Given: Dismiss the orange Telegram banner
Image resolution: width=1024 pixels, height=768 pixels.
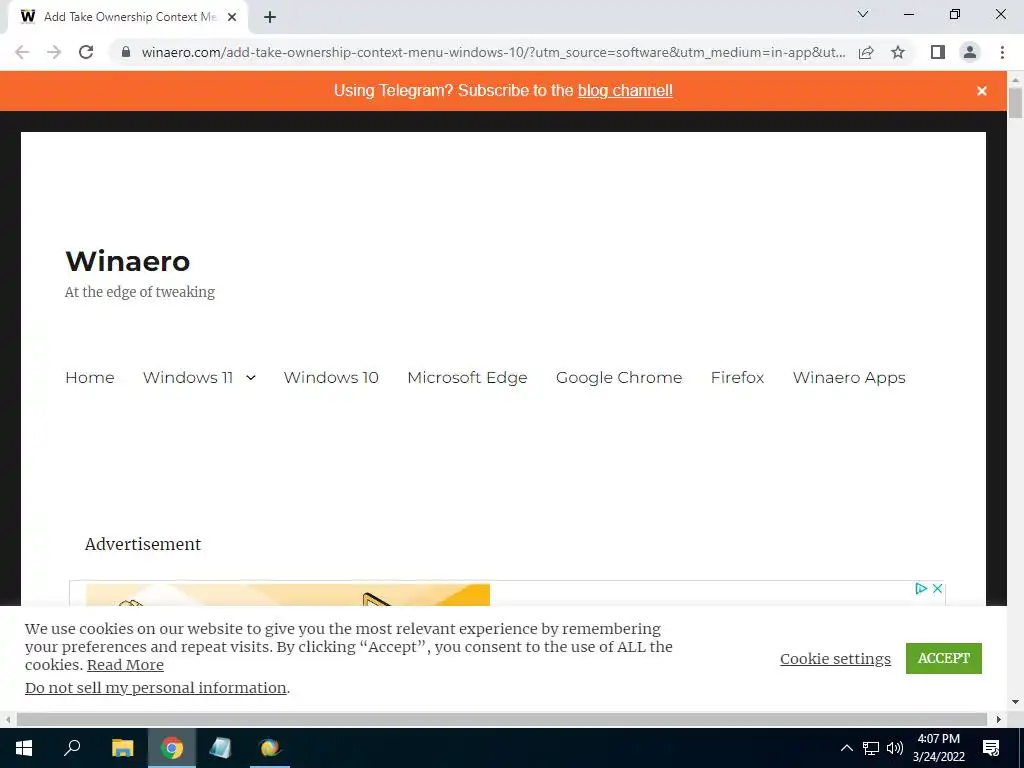Looking at the screenshot, I should (x=982, y=91).
